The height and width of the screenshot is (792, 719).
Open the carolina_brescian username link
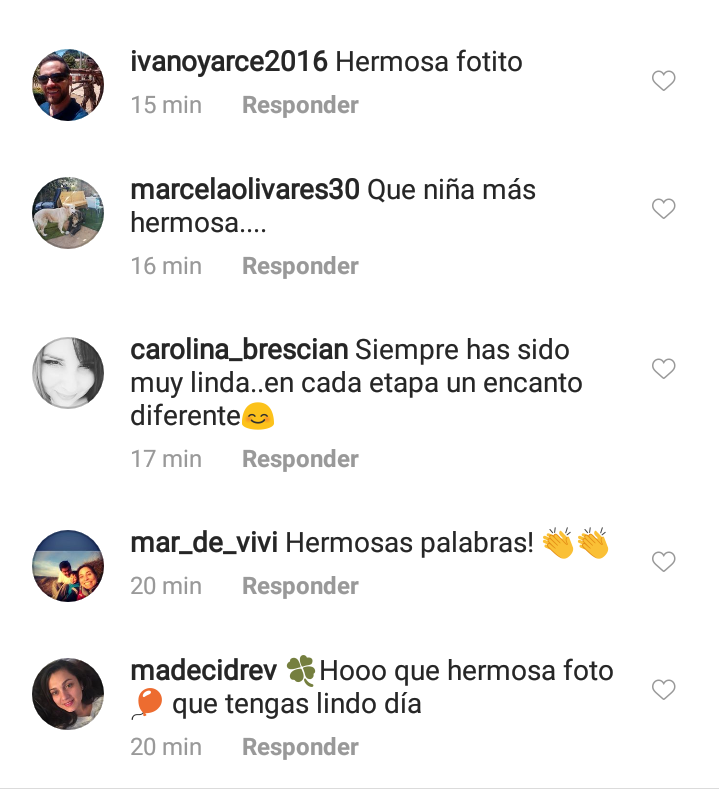tap(239, 350)
